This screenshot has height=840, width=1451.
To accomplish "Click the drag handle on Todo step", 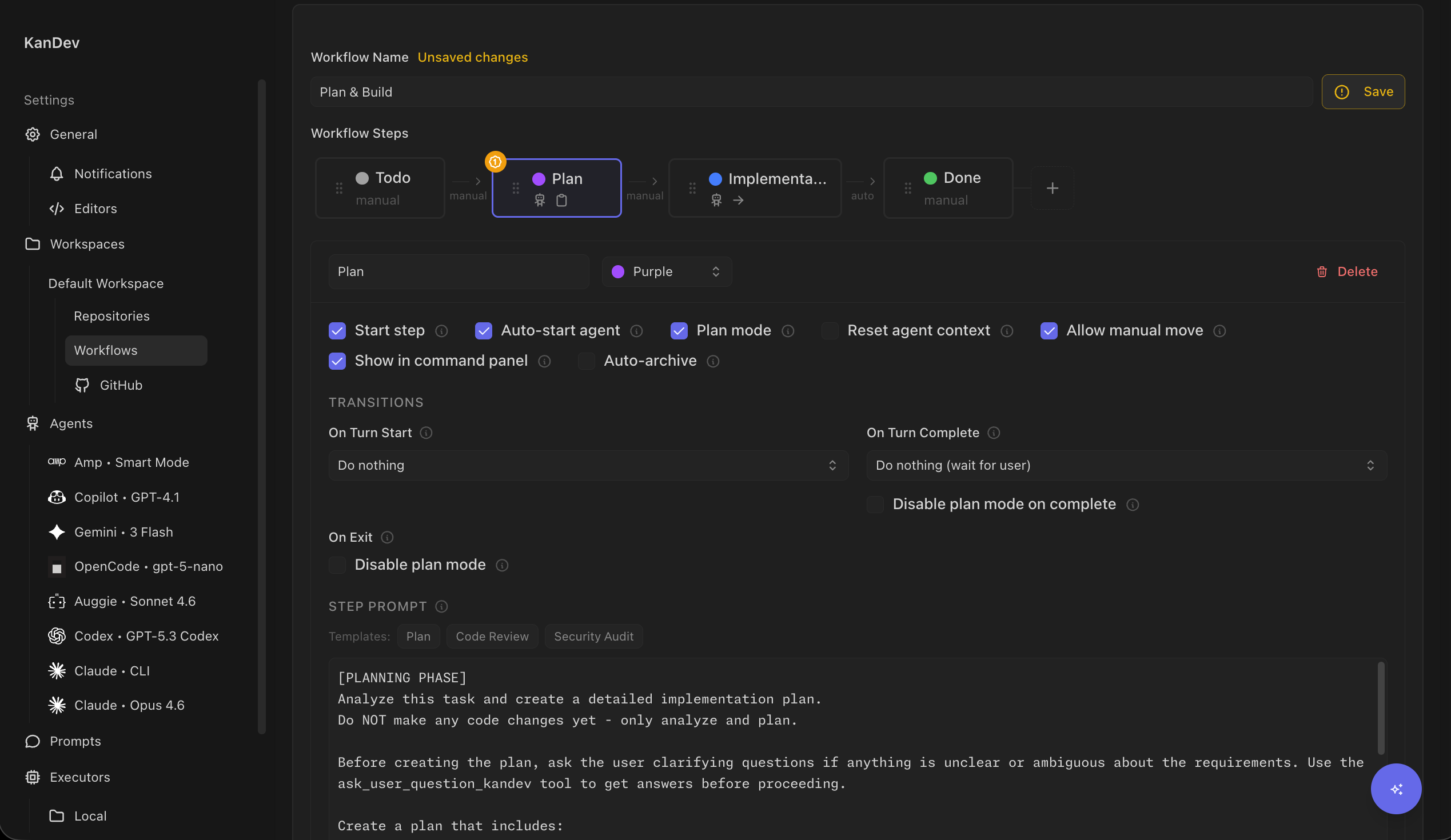I will click(x=339, y=188).
